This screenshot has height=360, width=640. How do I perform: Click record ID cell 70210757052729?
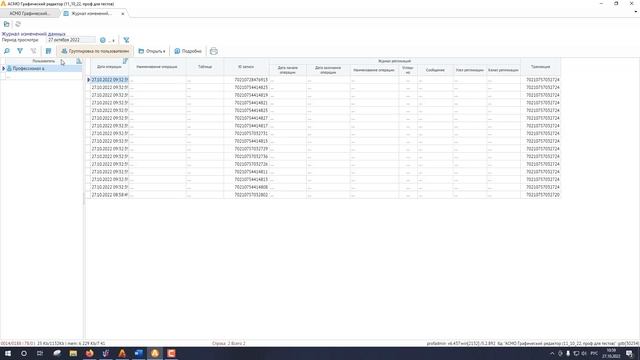(x=247, y=149)
